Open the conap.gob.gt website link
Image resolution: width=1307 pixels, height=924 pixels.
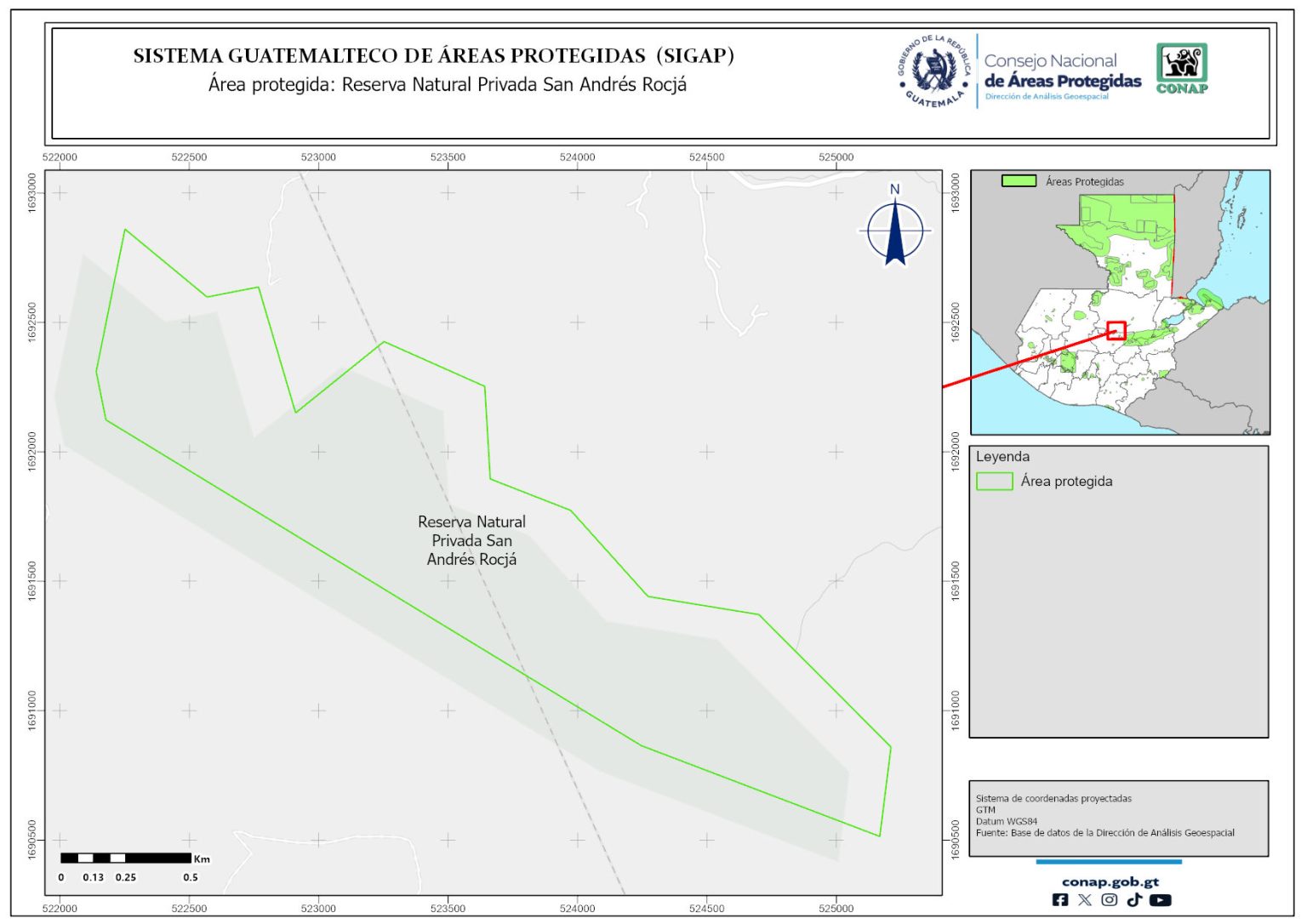pos(1110,881)
